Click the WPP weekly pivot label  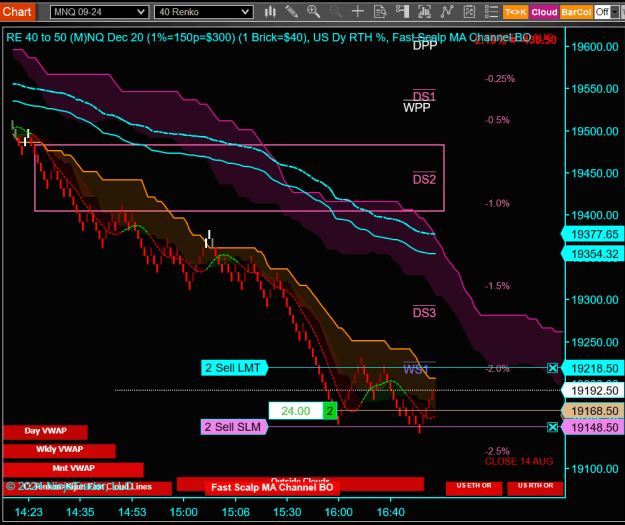417,108
